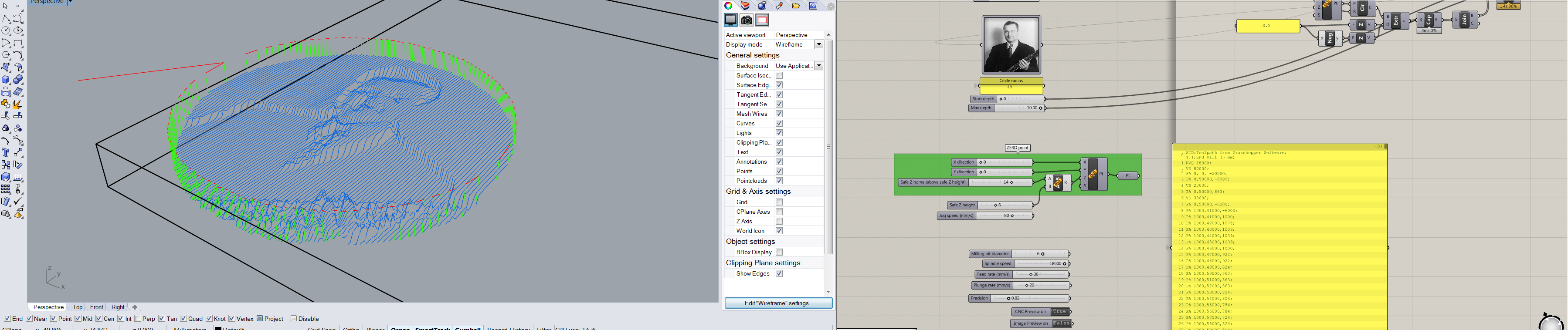This screenshot has height=330, width=1568.
Task: Pick the Circle drawing tool
Action: pos(6,31)
